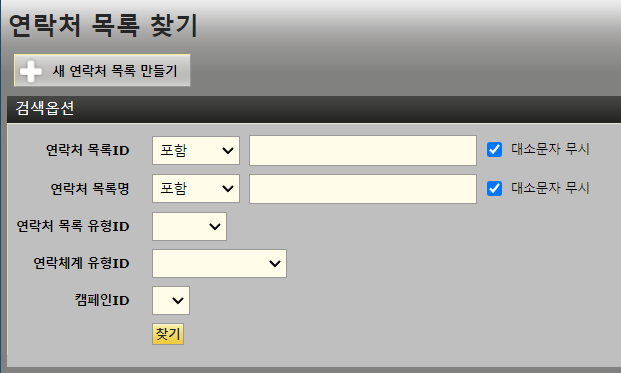Click the 캠페인ID field label
The image size is (621, 373).
pos(102,301)
